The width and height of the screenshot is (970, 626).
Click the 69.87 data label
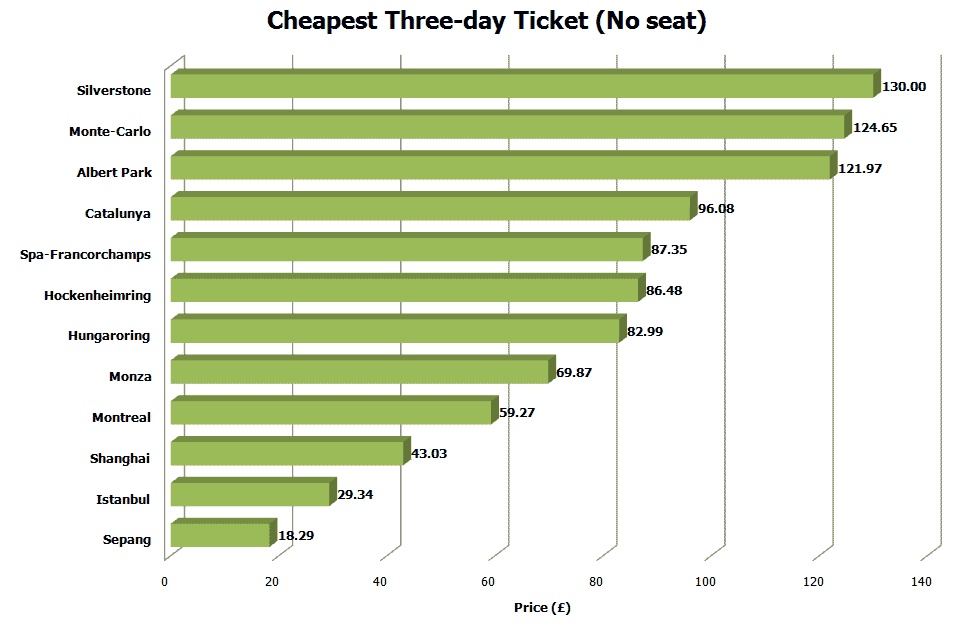pyautogui.click(x=574, y=372)
